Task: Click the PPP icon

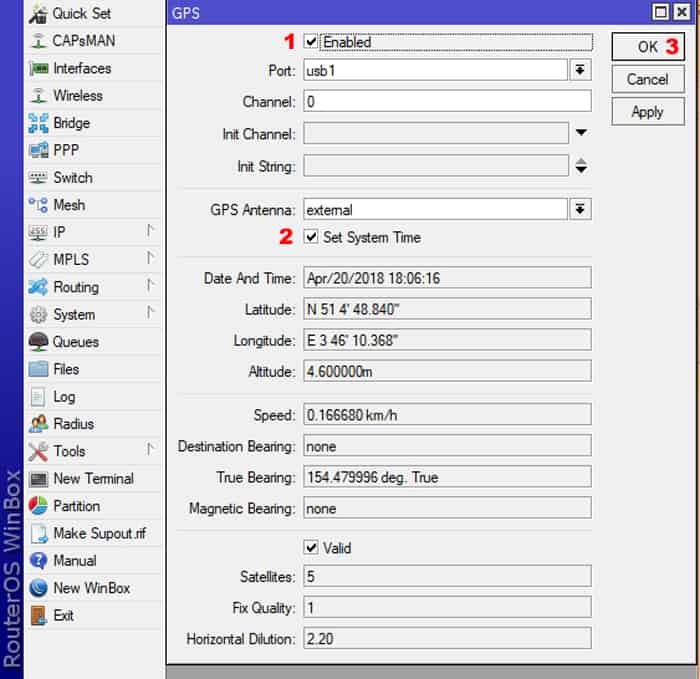Action: pyautogui.click(x=38, y=150)
